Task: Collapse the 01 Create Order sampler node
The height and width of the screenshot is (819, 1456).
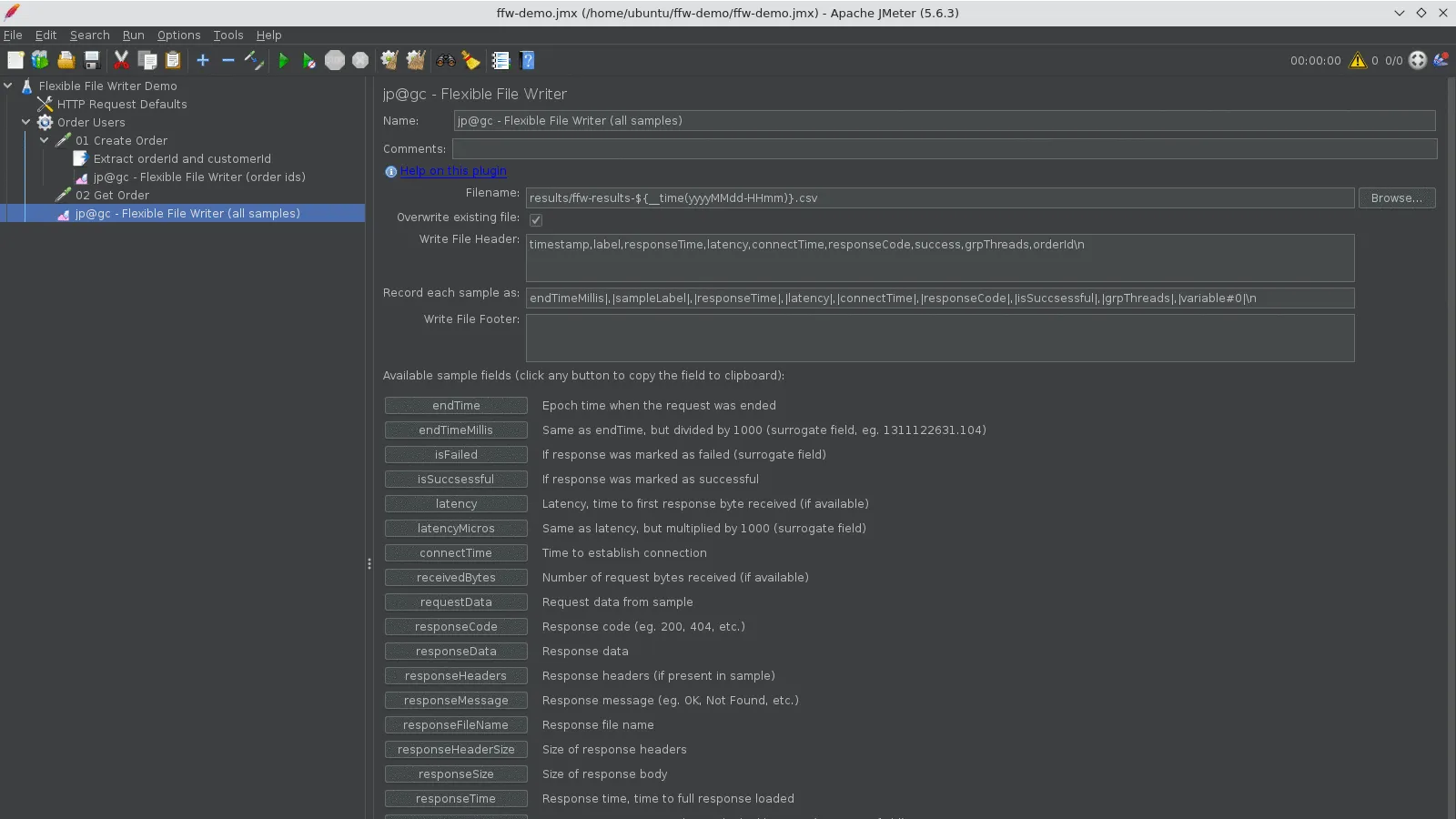Action: [x=45, y=140]
